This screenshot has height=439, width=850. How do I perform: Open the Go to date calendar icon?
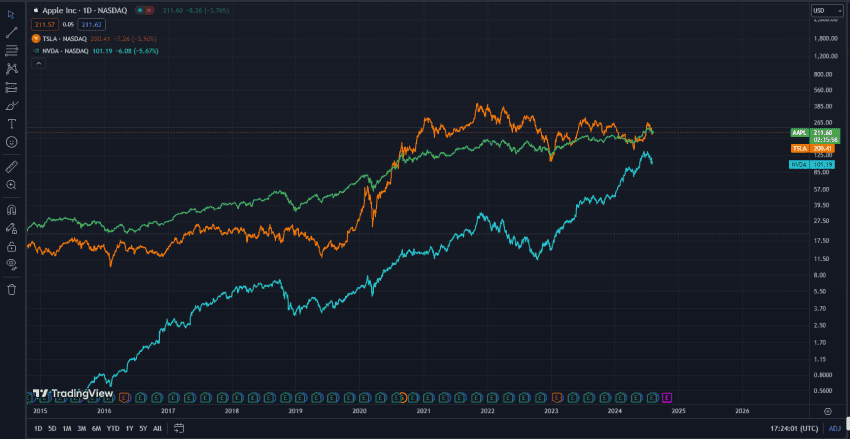179,428
